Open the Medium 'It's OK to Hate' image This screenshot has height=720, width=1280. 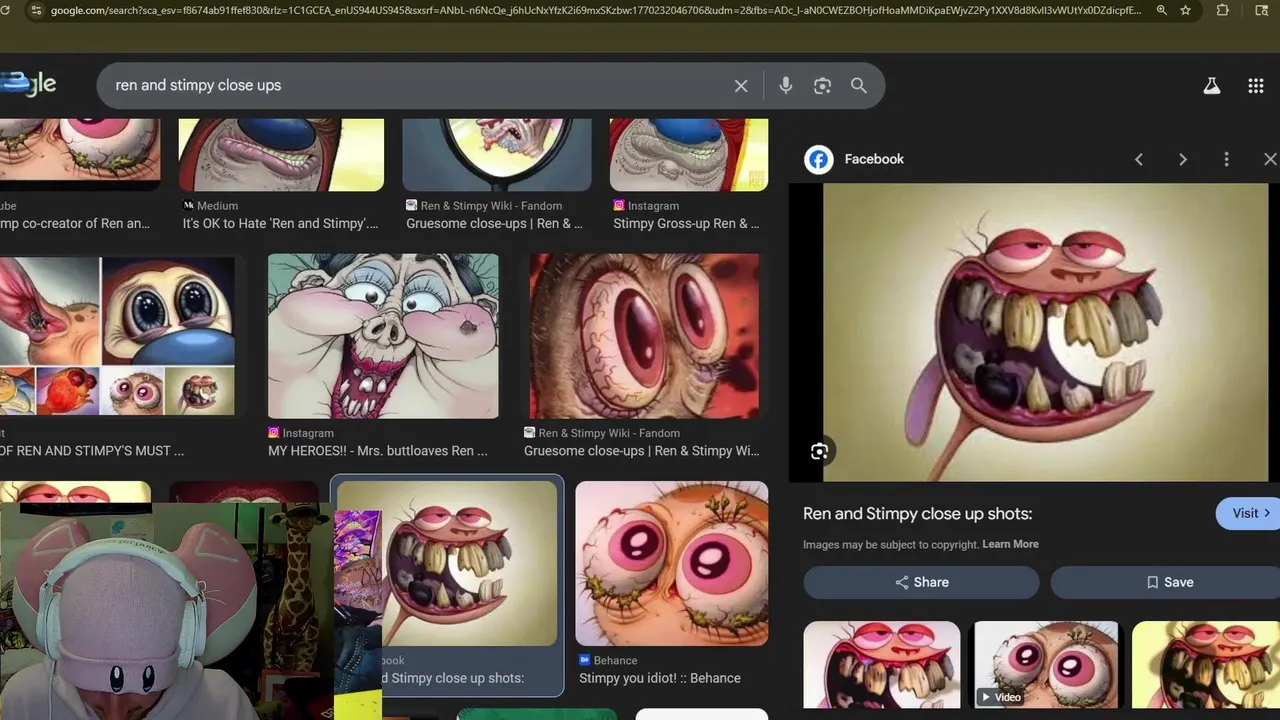click(x=281, y=154)
